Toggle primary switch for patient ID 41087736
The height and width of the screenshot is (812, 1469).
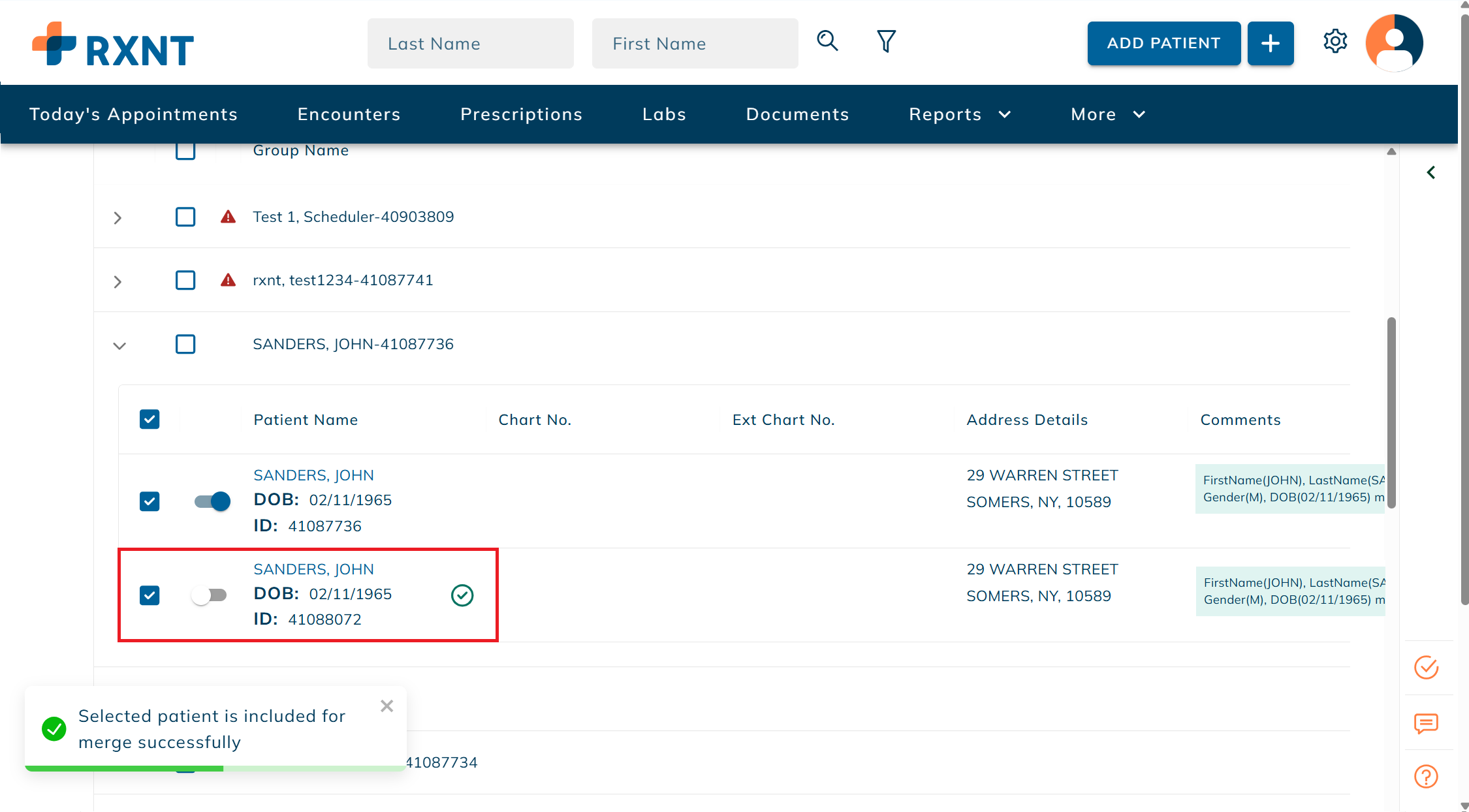tap(213, 501)
